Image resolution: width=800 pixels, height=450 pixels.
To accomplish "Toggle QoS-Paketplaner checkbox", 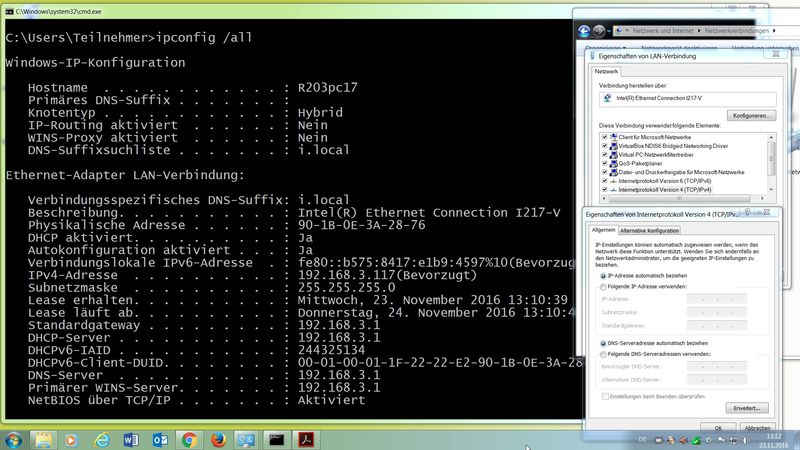I will [605, 163].
